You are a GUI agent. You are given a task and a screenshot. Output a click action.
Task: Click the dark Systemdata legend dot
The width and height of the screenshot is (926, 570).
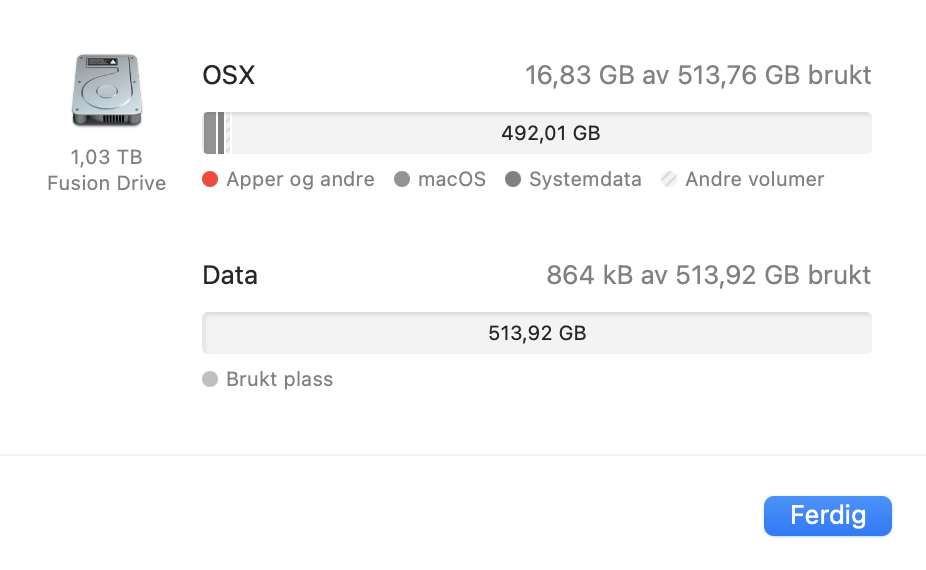coord(513,180)
